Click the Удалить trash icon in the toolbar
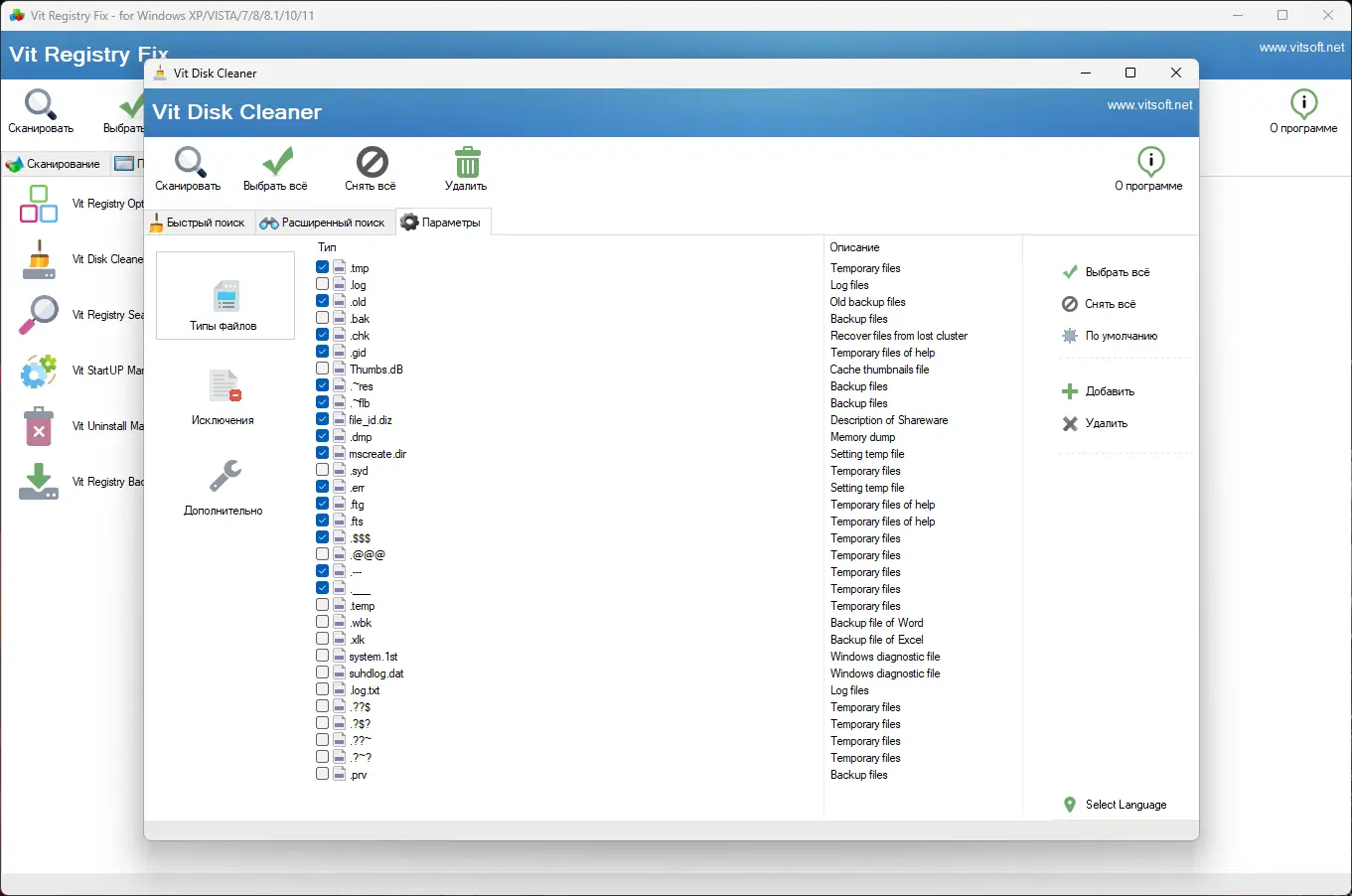The height and width of the screenshot is (896, 1352). [x=466, y=167]
